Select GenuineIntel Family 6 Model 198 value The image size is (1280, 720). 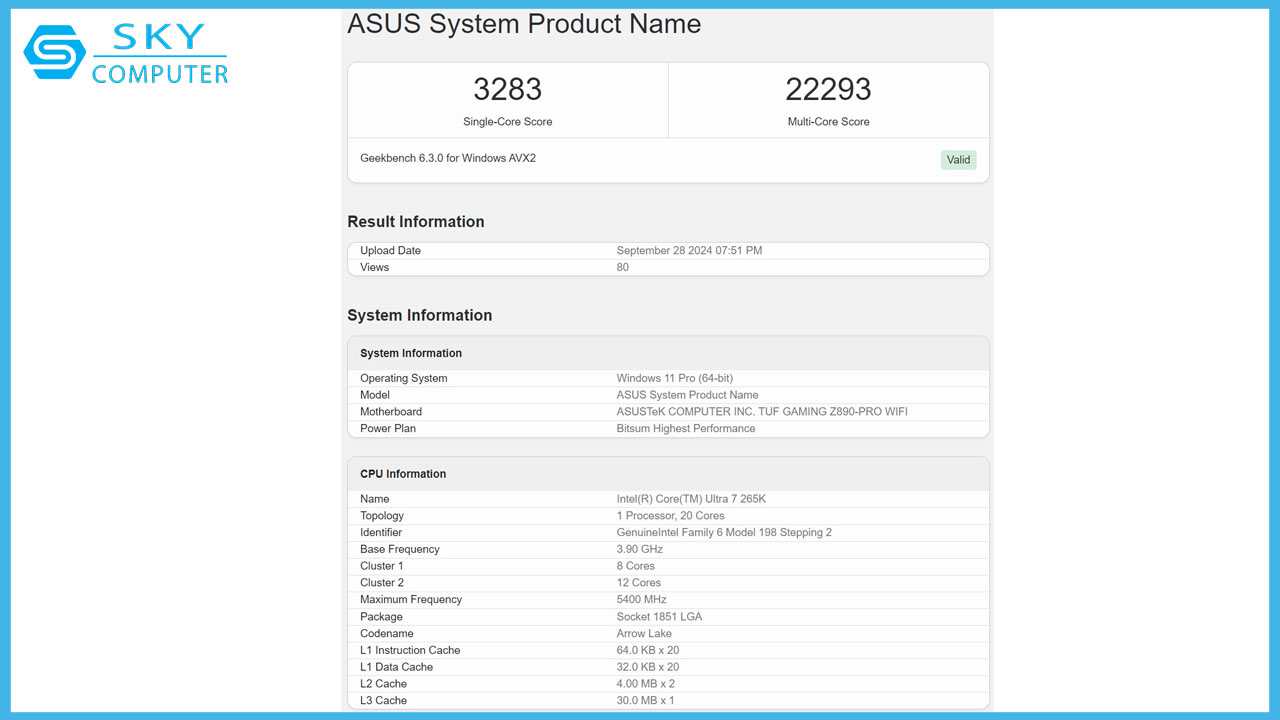pyautogui.click(x=724, y=533)
